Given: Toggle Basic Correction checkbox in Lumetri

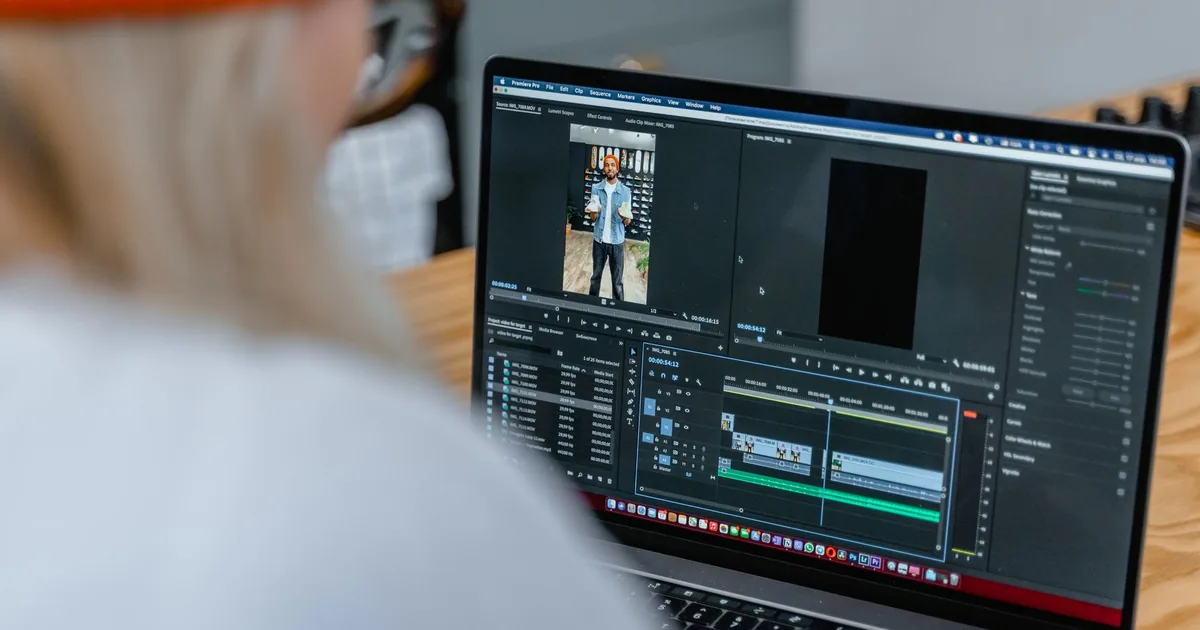Looking at the screenshot, I should (1151, 226).
